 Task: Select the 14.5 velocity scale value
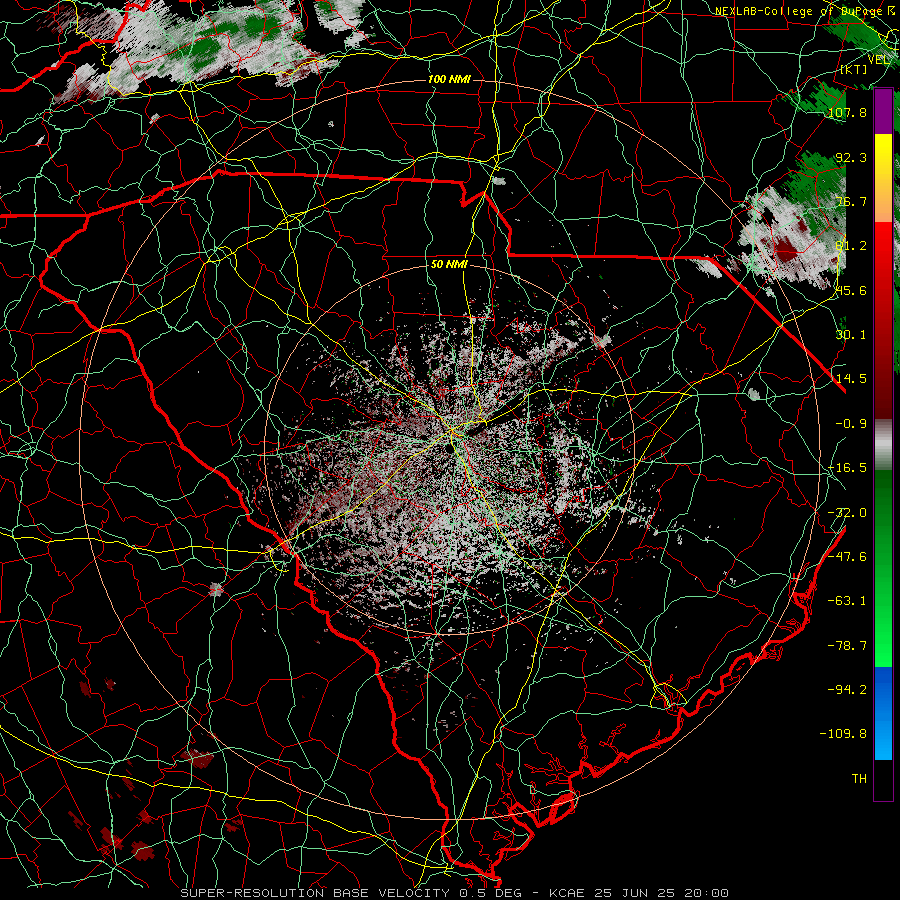pyautogui.click(x=851, y=379)
